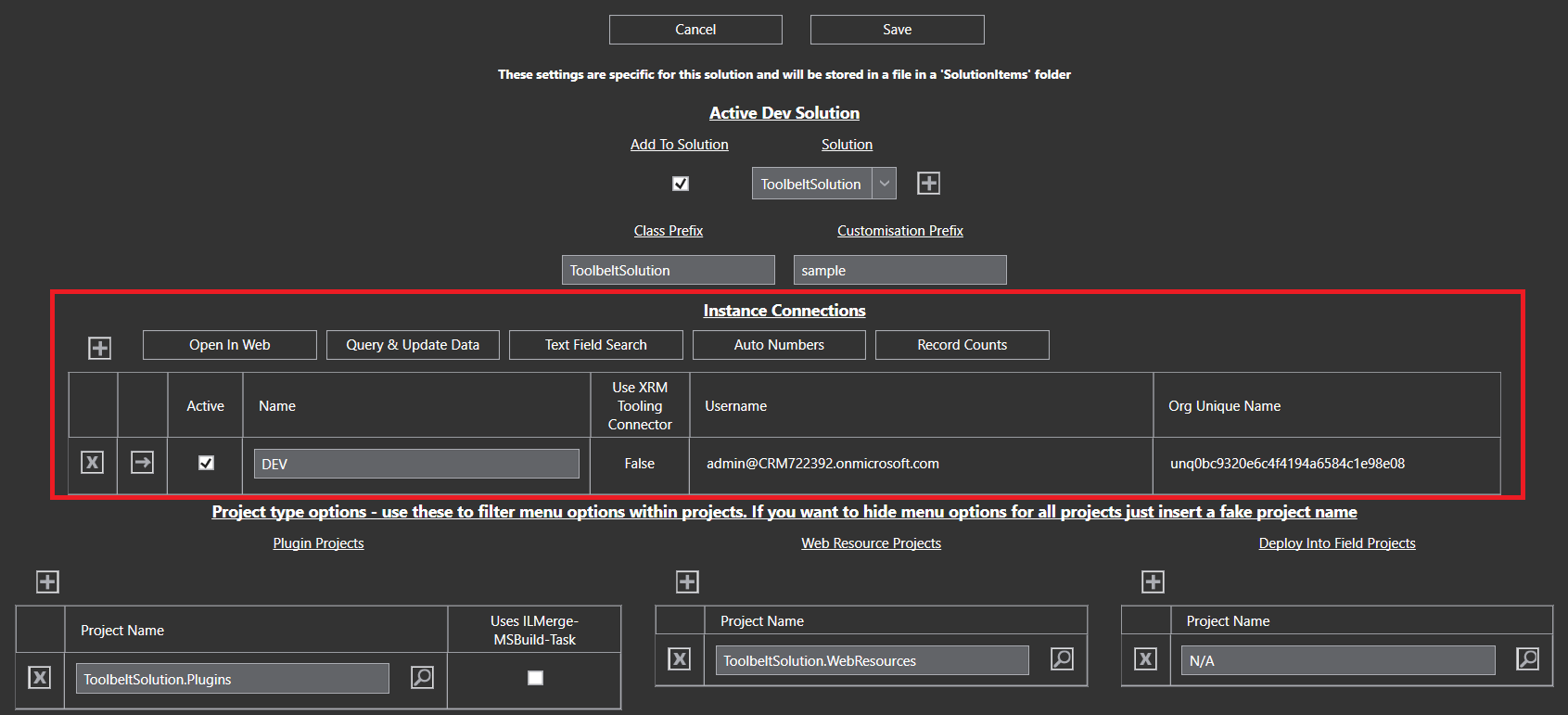This screenshot has height=715, width=1568.
Task: Click the arrow icon in DEV row
Action: point(142,463)
